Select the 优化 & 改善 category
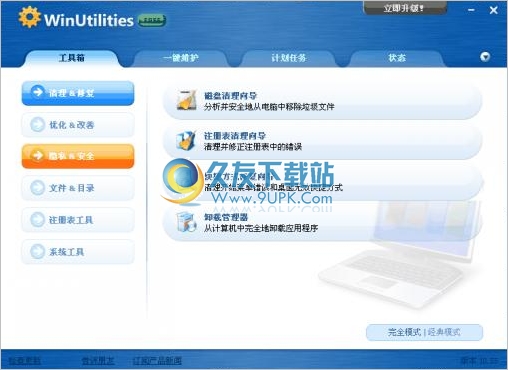 [78, 125]
